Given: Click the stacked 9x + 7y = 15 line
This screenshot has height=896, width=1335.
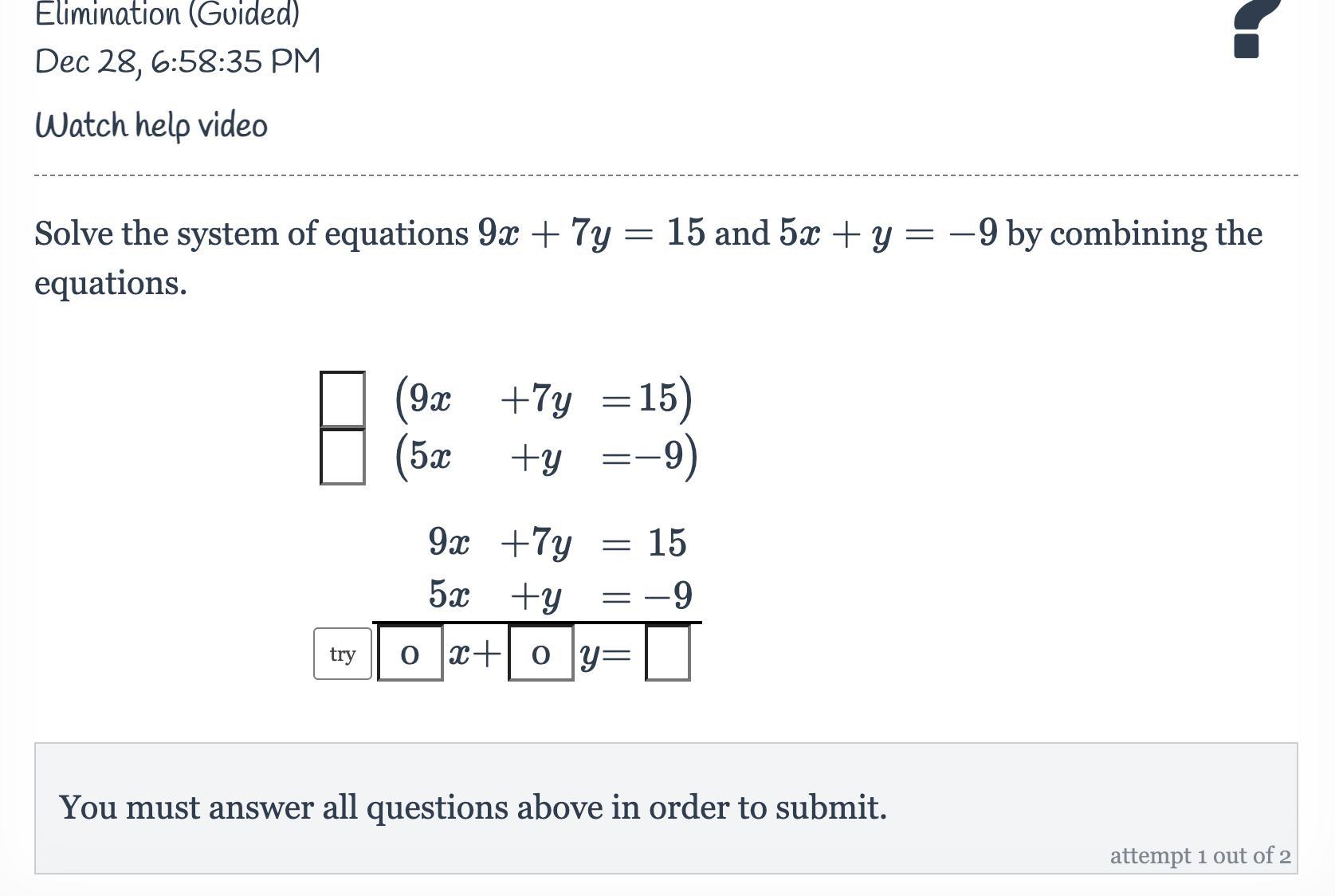Looking at the screenshot, I should click(557, 543).
